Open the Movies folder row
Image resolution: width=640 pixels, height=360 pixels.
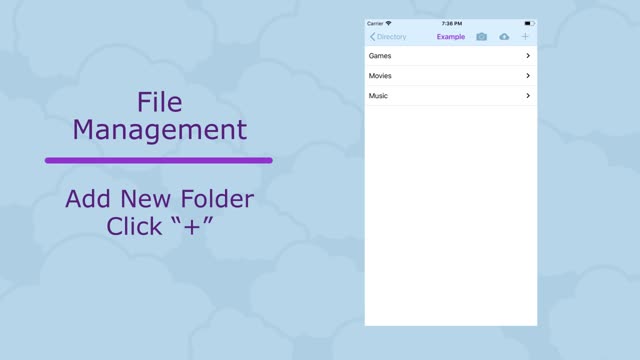click(451, 76)
